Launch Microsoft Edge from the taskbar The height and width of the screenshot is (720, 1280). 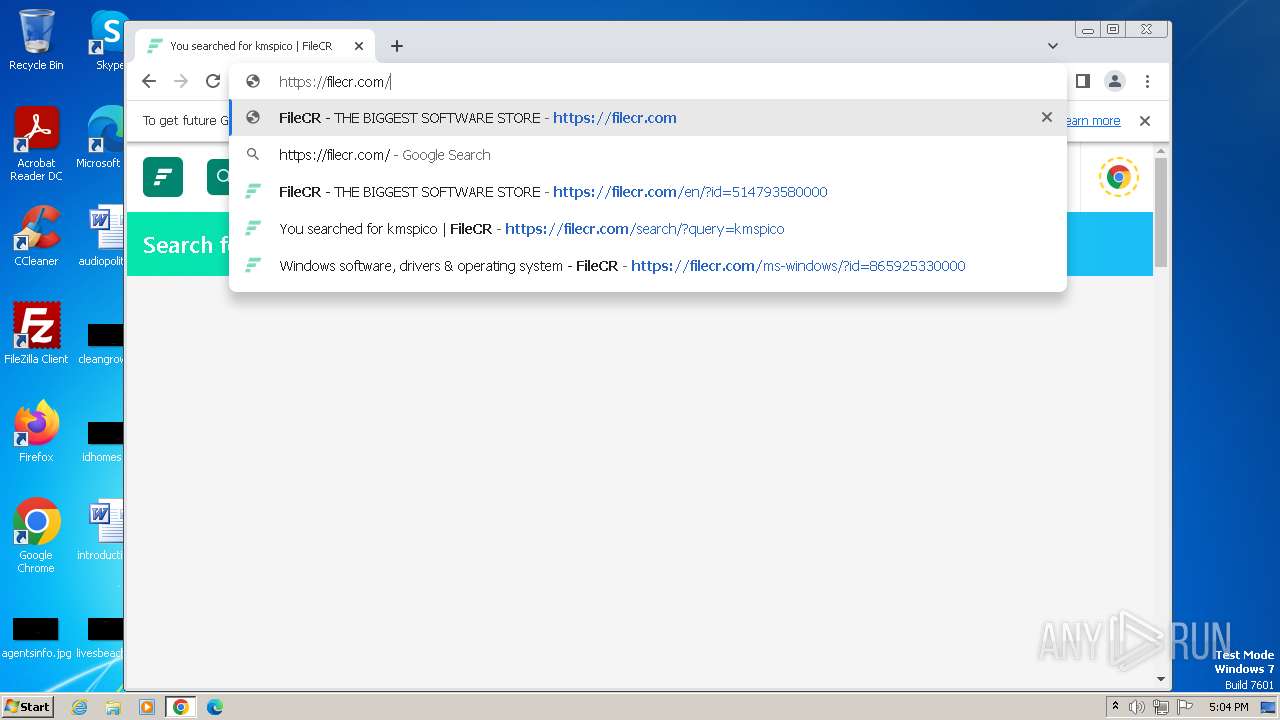pyautogui.click(x=214, y=707)
